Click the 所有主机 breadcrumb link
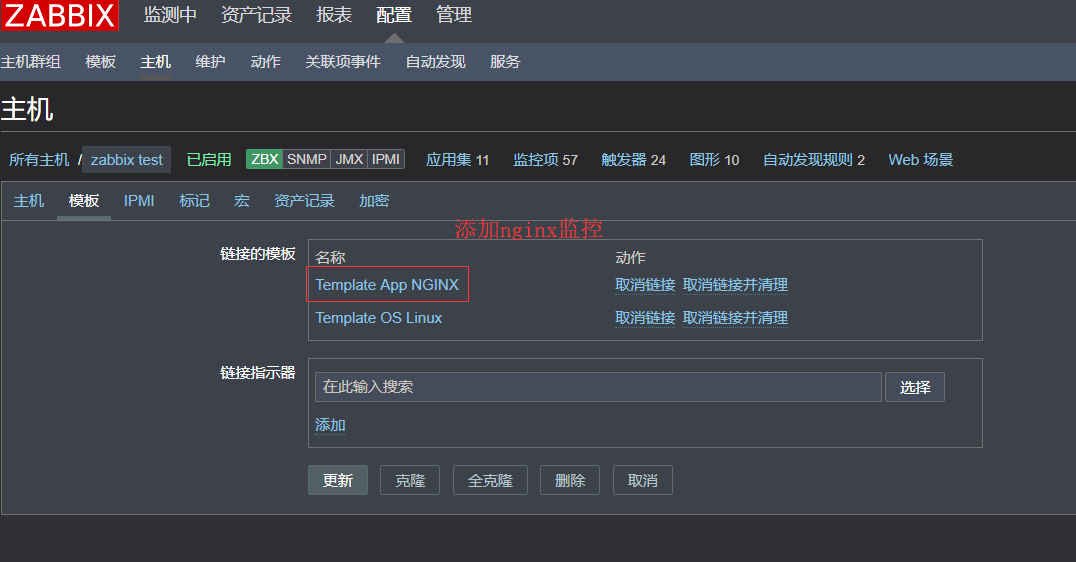Screen dimensions: 1076x562 coord(39,160)
